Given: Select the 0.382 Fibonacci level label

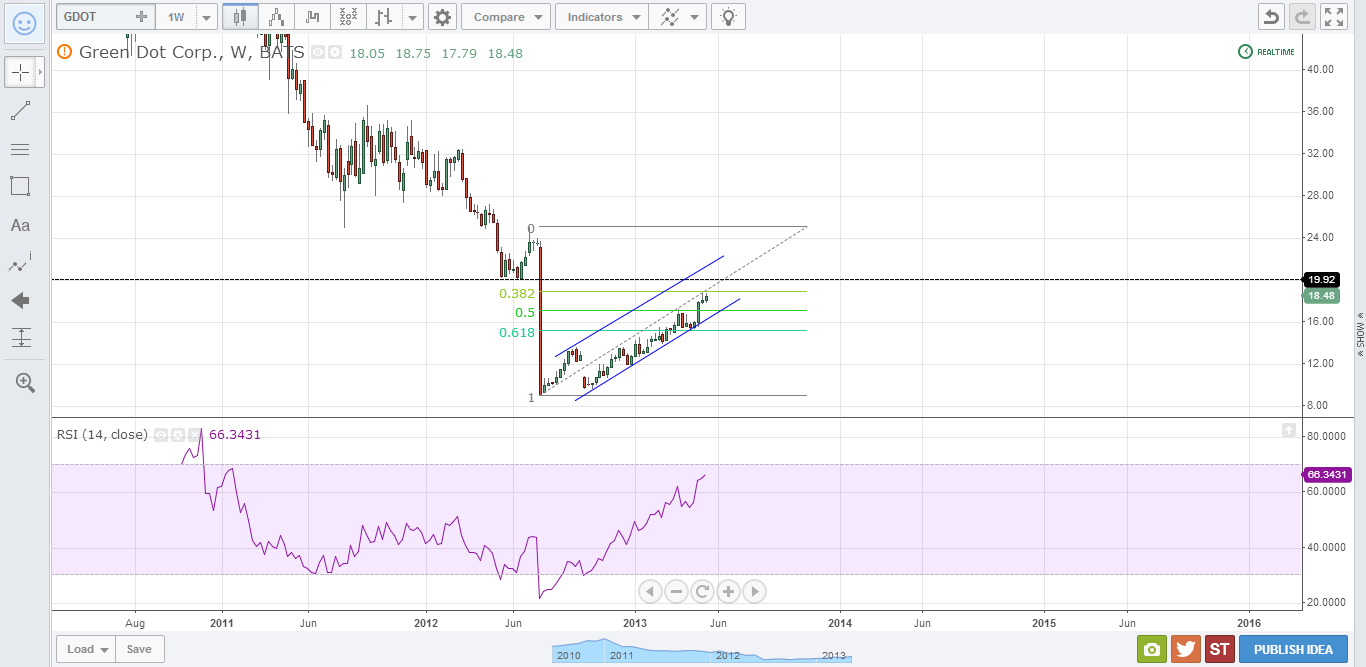Looking at the screenshot, I should 517,294.
